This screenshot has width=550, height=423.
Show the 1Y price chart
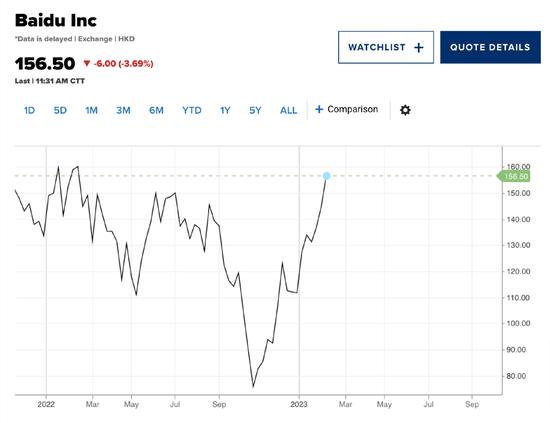point(225,110)
